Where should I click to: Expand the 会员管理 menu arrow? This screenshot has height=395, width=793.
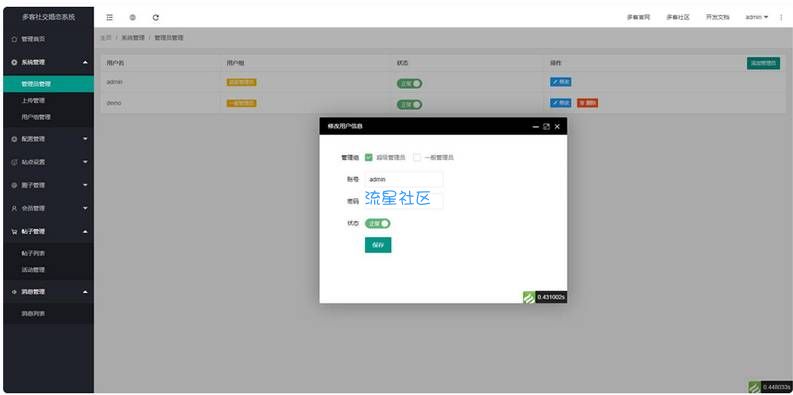tap(85, 208)
